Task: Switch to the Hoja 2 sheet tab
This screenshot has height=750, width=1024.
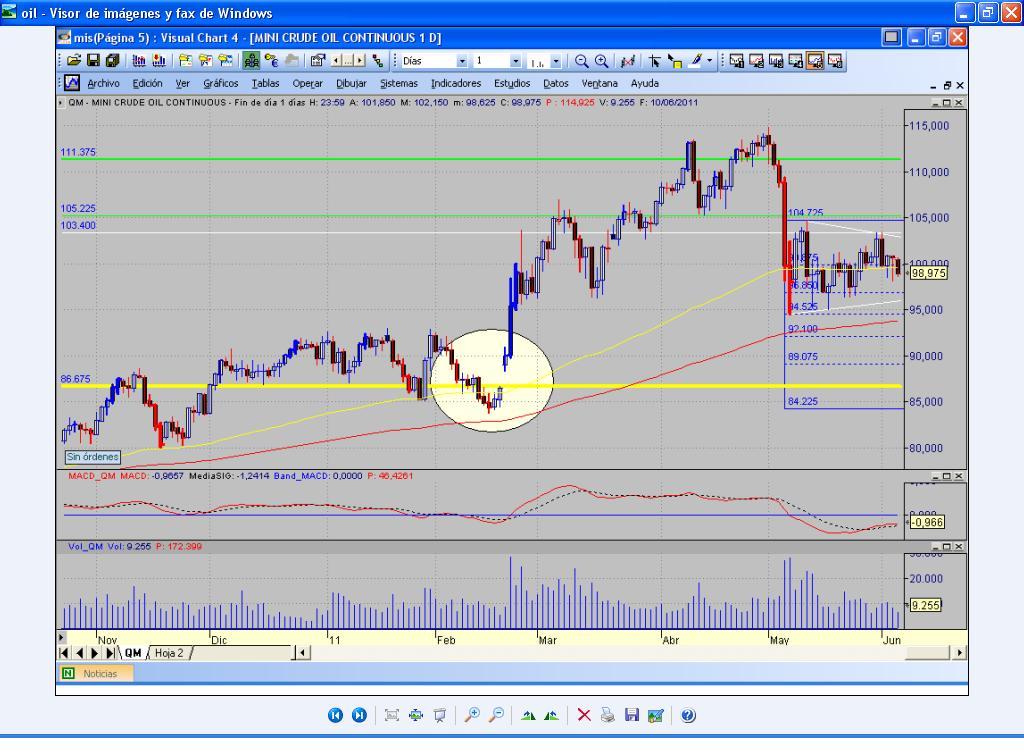Action: (169, 653)
